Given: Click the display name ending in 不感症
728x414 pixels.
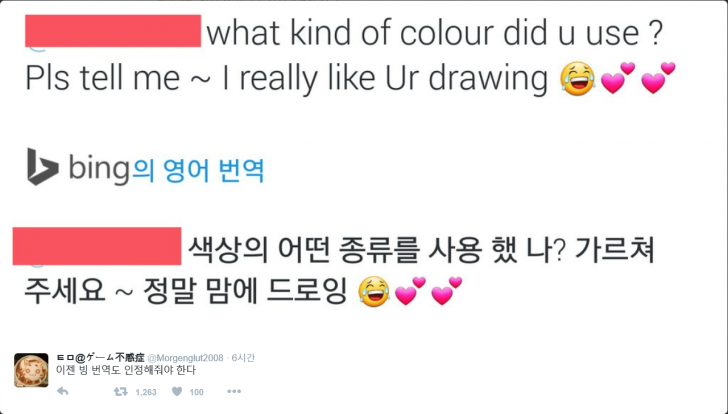Looking at the screenshot, I should (101, 357).
